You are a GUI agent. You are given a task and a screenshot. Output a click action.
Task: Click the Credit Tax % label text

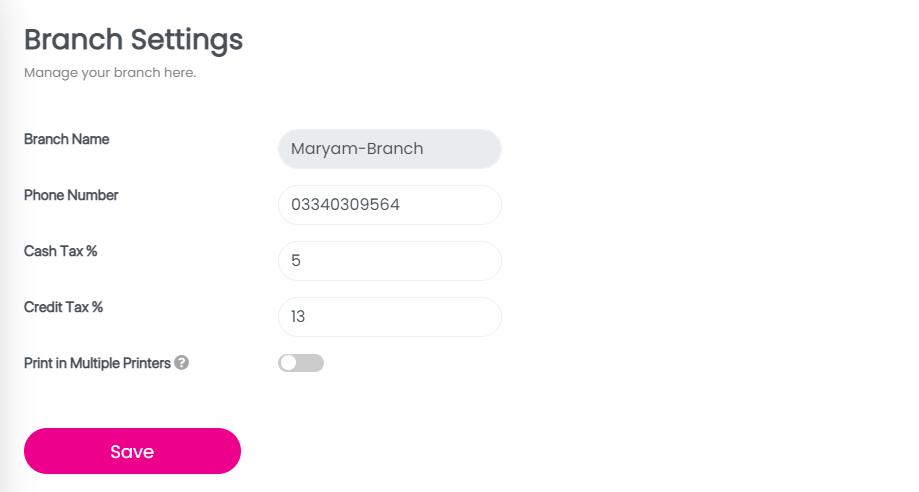(64, 307)
